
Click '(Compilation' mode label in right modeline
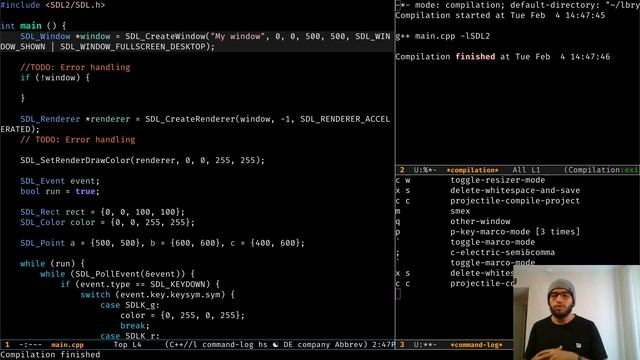[x=592, y=170]
